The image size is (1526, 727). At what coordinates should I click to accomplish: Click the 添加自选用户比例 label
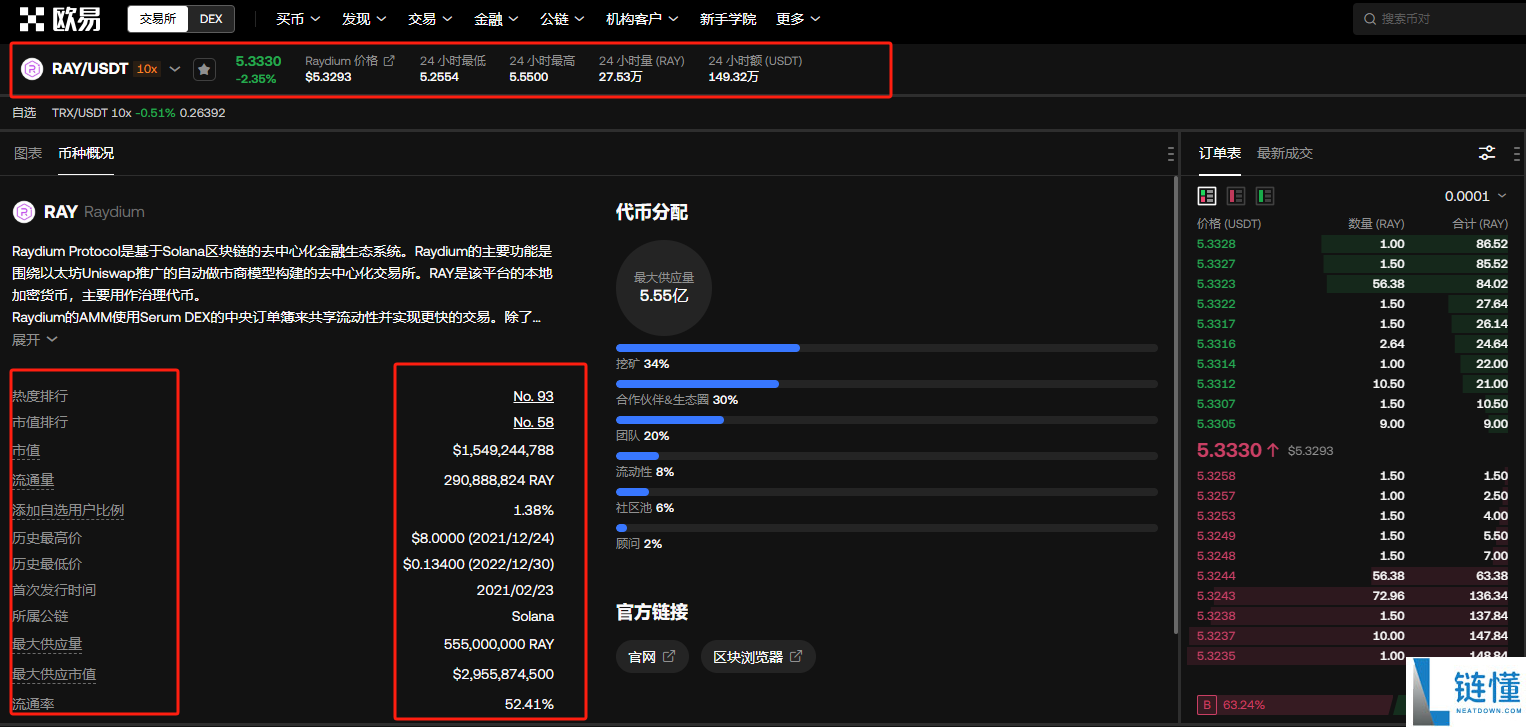tap(68, 510)
